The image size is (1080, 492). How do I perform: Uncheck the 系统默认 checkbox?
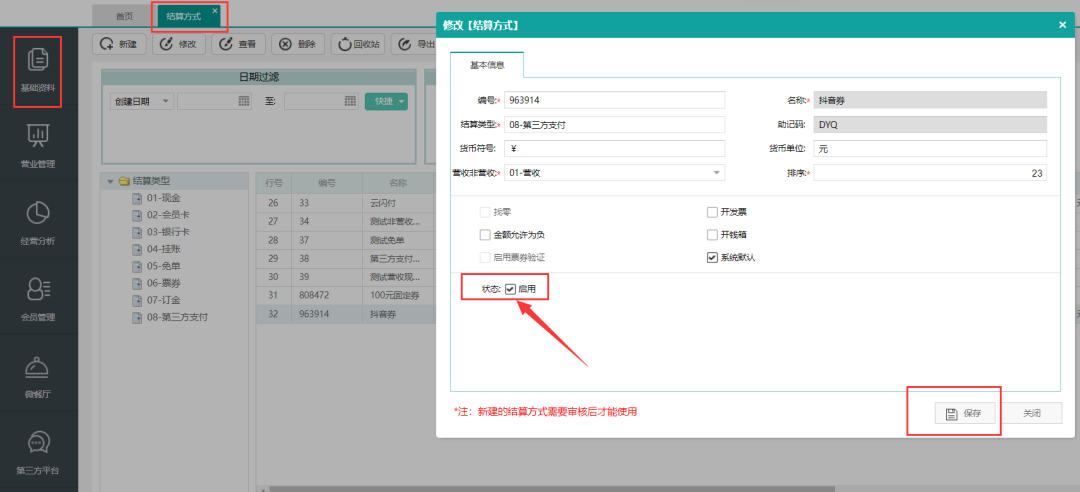(x=712, y=257)
